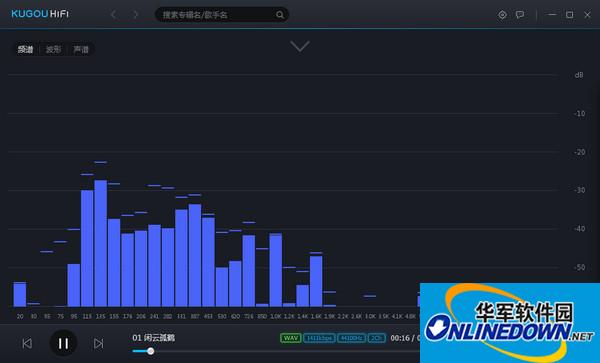600x363 pixels.
Task: Go back with the left arrow
Action: (x=113, y=15)
